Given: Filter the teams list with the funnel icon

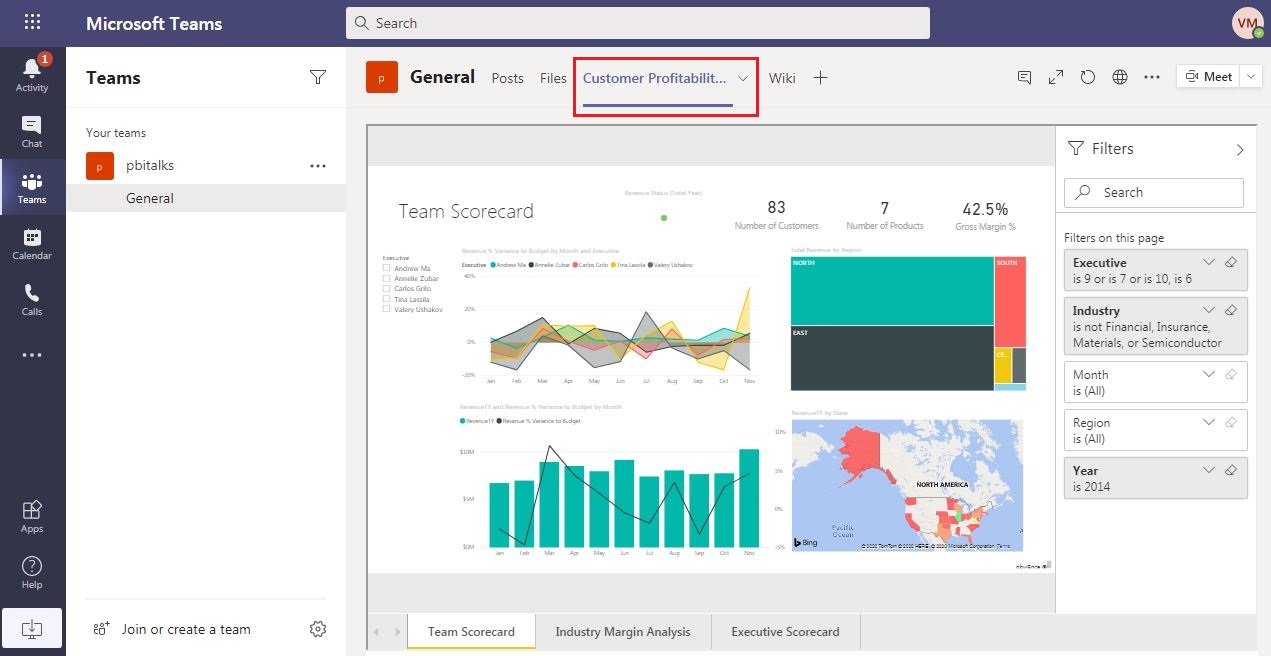Looking at the screenshot, I should click(318, 77).
